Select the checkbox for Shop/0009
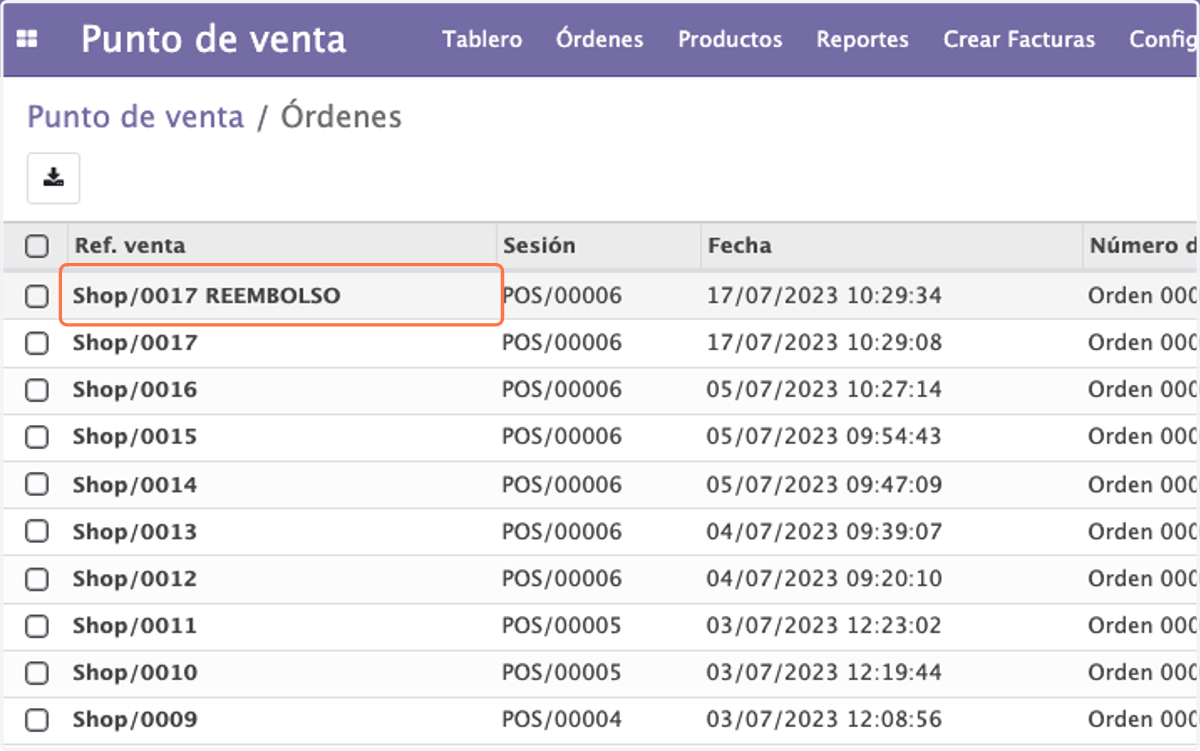This screenshot has width=1200, height=751. [x=37, y=720]
